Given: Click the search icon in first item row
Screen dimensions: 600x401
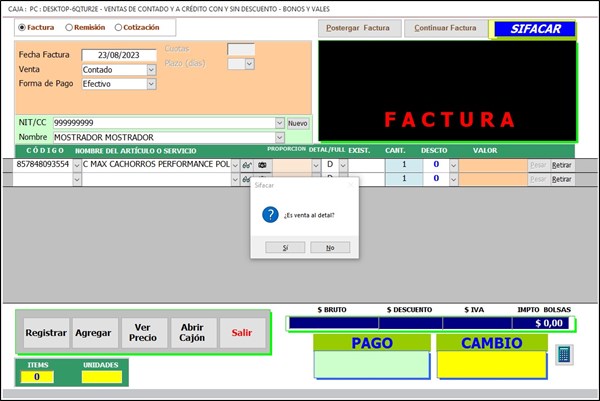Looking at the screenshot, I should pyautogui.click(x=247, y=164).
